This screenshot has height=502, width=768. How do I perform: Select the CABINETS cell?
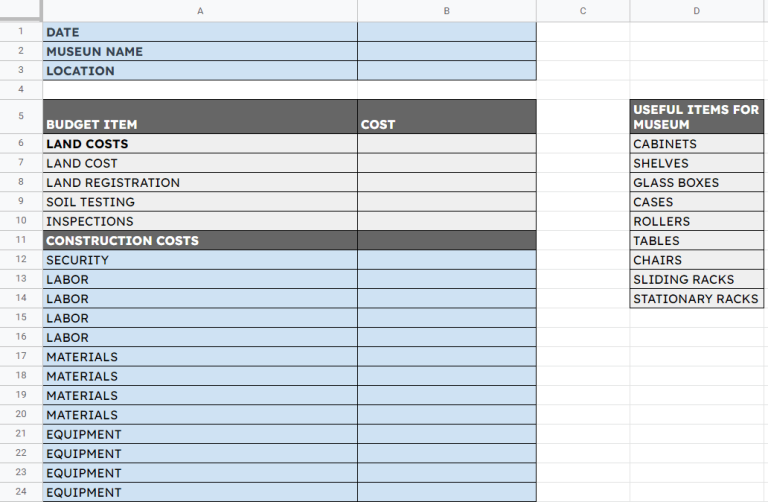coord(696,143)
